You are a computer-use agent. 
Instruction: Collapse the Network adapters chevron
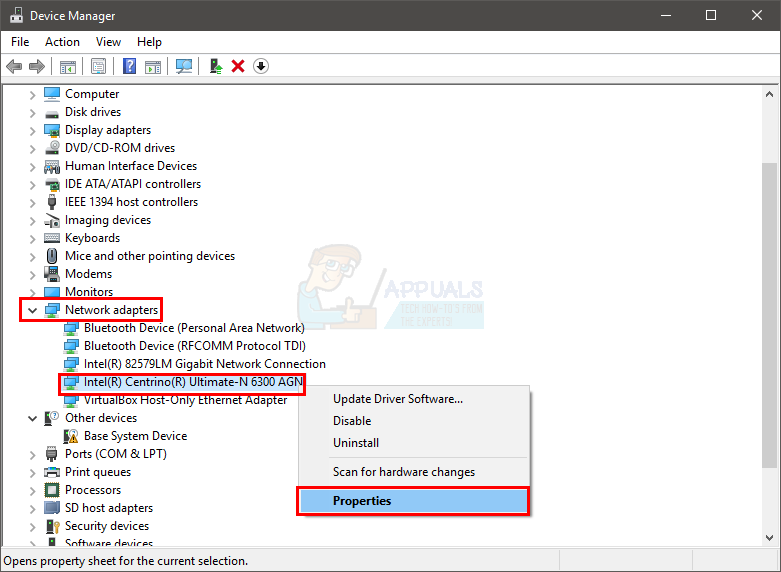pos(32,310)
